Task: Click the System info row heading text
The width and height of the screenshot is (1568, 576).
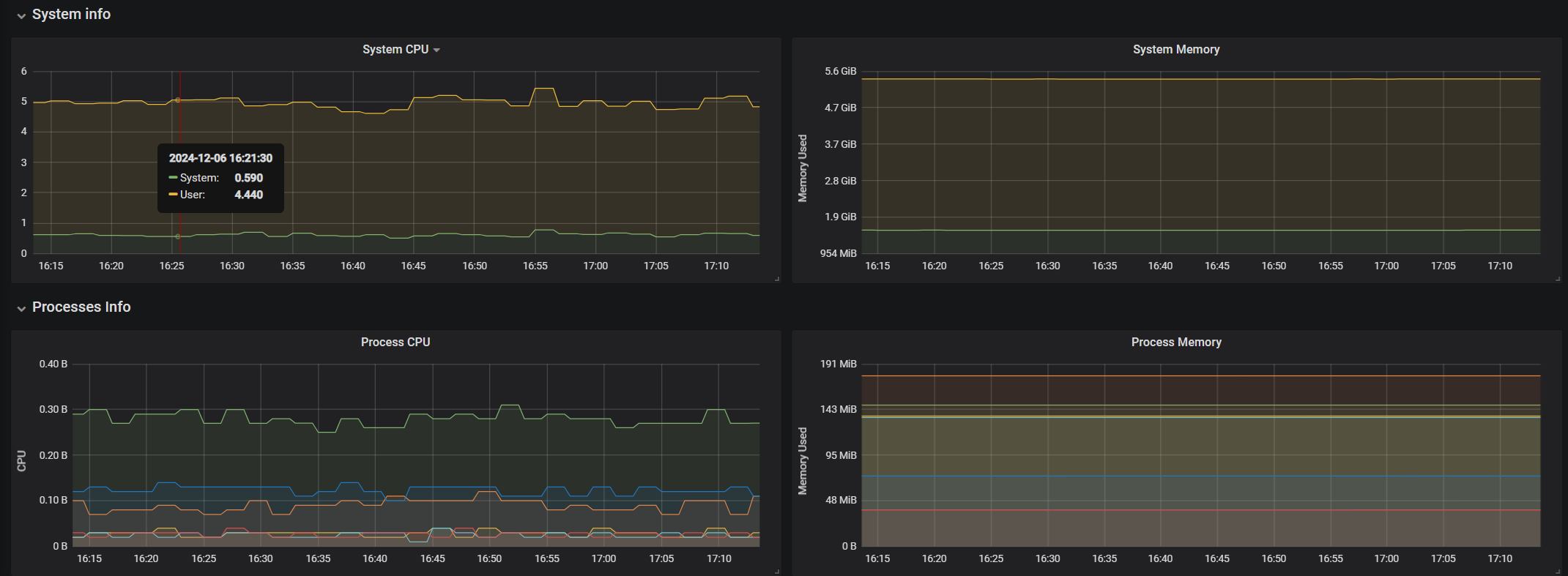Action: 71,14
